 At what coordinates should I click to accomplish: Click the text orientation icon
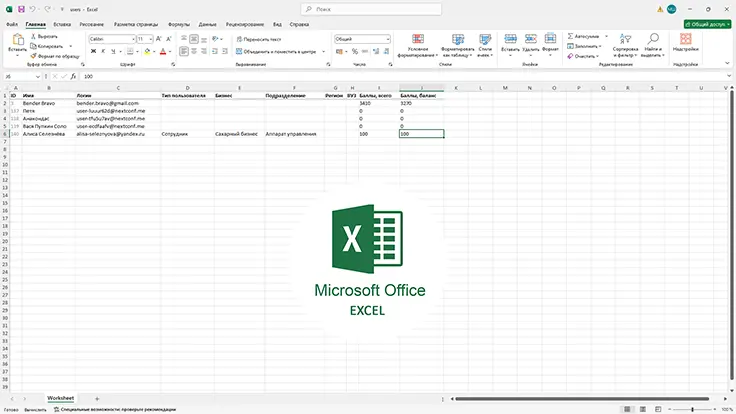pyautogui.click(x=215, y=39)
